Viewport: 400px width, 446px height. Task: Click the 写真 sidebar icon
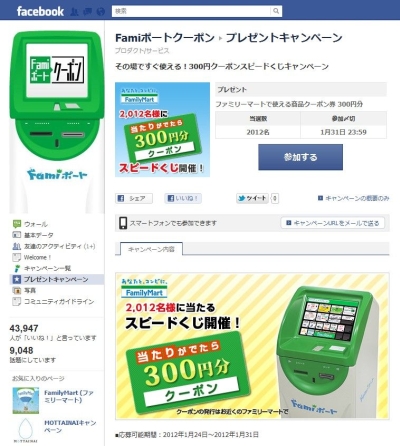coord(16,290)
